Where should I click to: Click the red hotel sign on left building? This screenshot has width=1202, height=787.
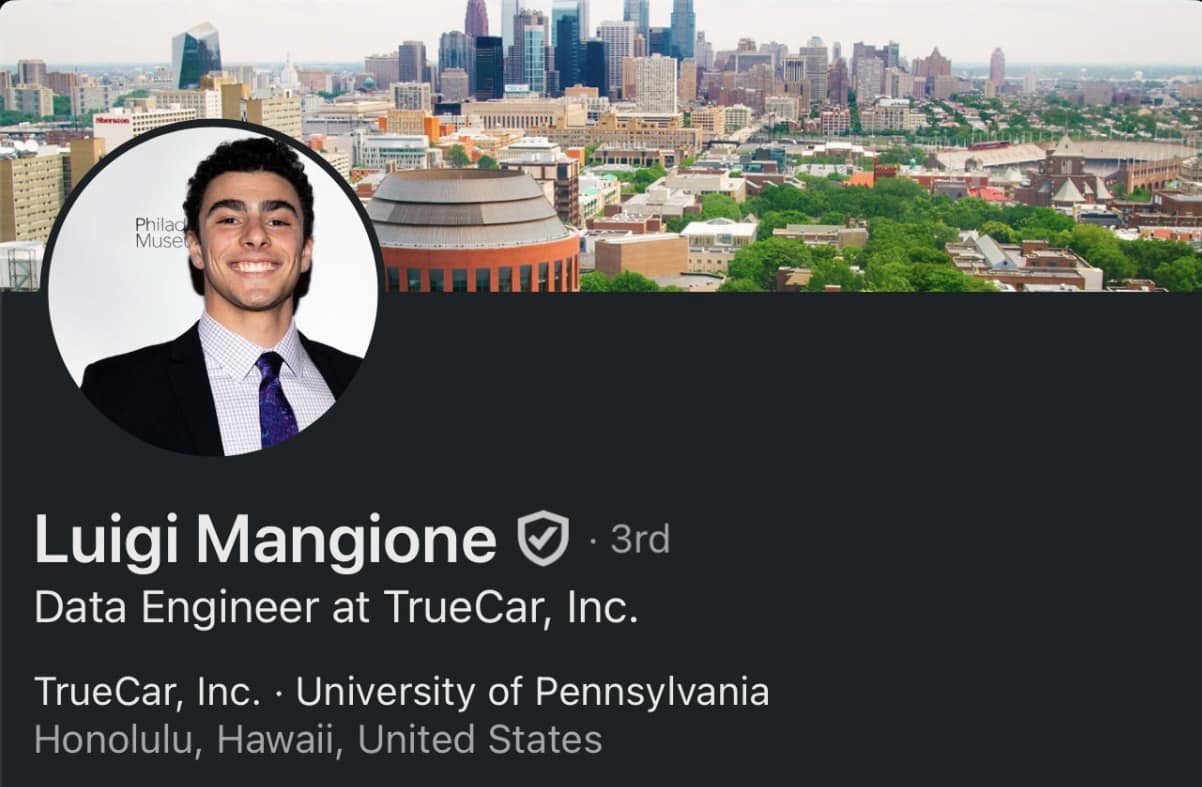(x=112, y=119)
